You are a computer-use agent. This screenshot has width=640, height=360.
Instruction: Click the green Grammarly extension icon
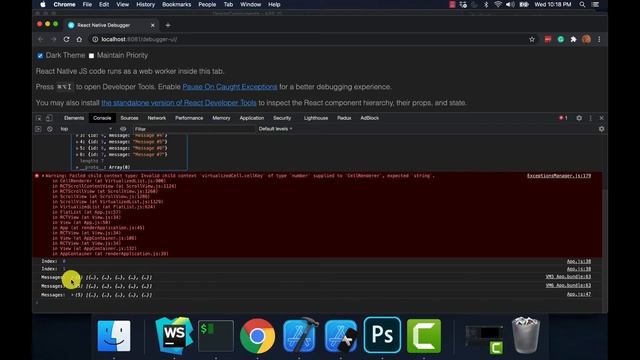561,40
